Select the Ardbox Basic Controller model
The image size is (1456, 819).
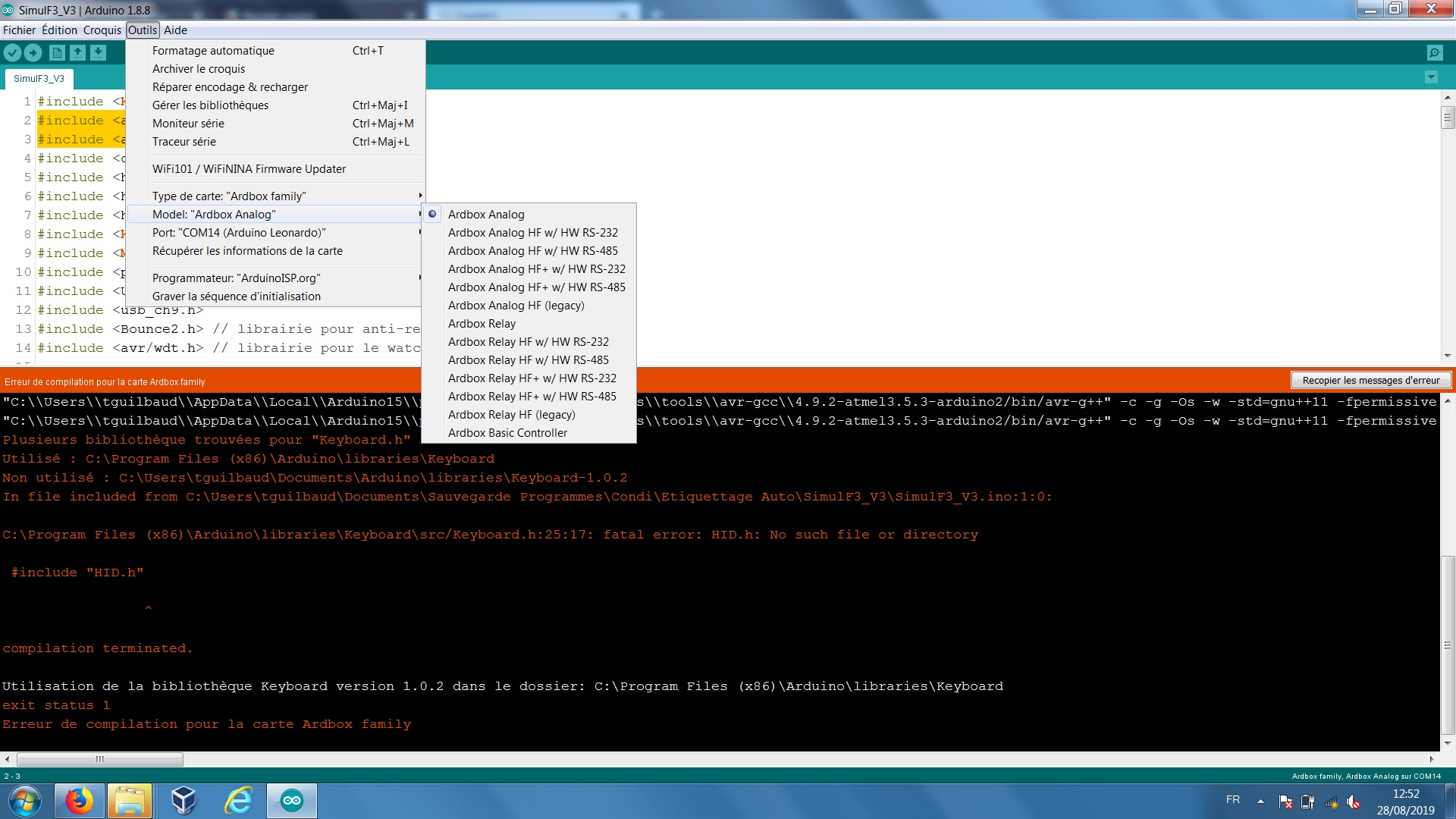pos(507,432)
